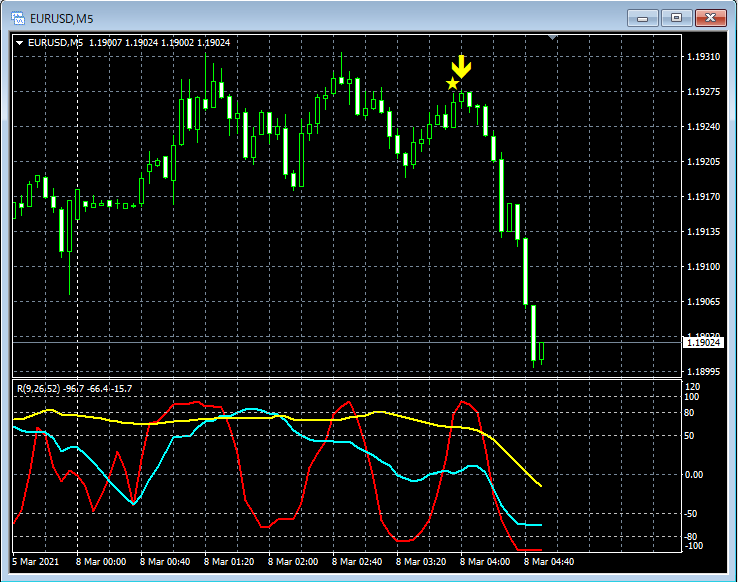This screenshot has height=582, width=739.
Task: Click the chart shift triangle marker at top
Action: (x=552, y=37)
